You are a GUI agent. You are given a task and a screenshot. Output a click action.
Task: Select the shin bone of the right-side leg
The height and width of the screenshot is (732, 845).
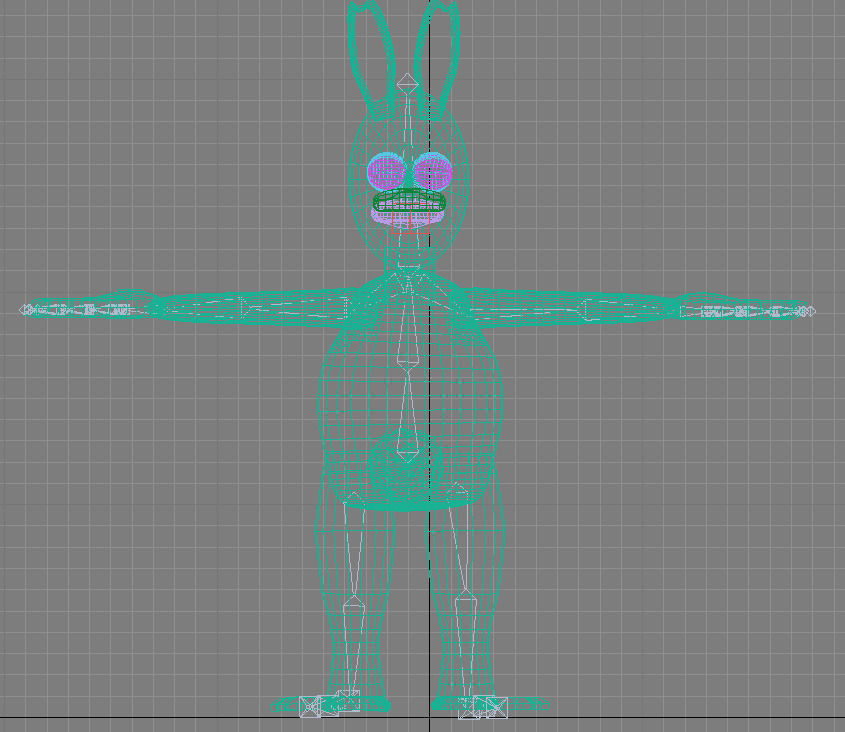[x=466, y=644]
